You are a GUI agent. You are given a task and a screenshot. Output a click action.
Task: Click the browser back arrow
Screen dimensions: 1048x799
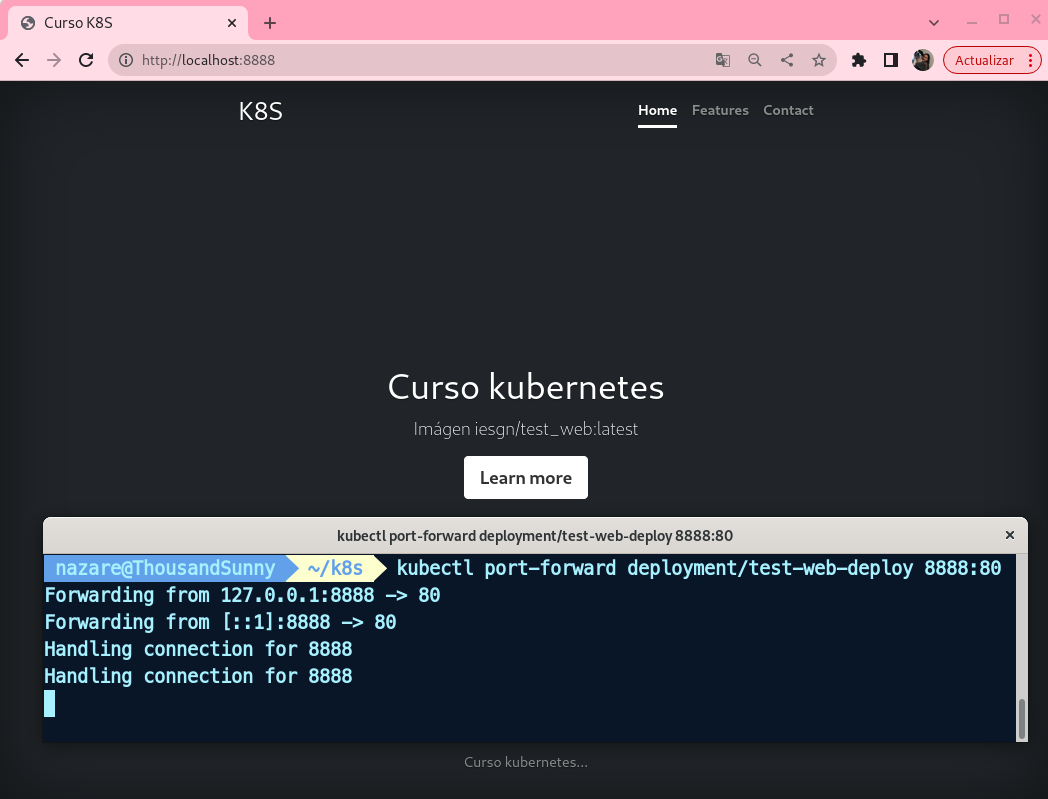tap(22, 60)
